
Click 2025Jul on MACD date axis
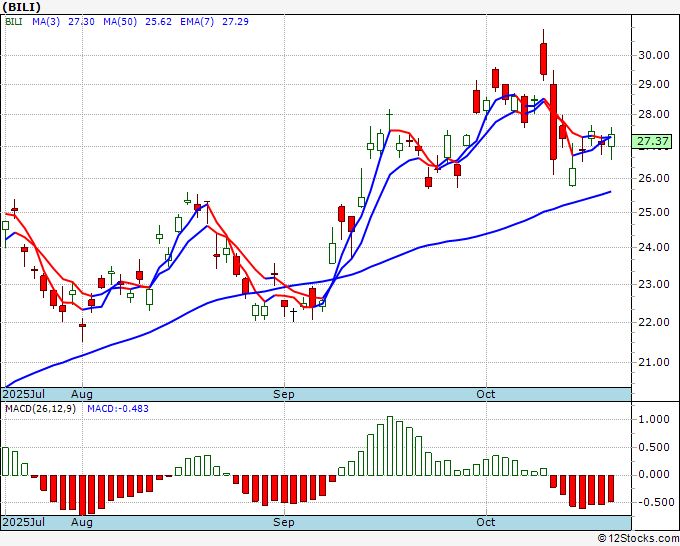click(23, 522)
